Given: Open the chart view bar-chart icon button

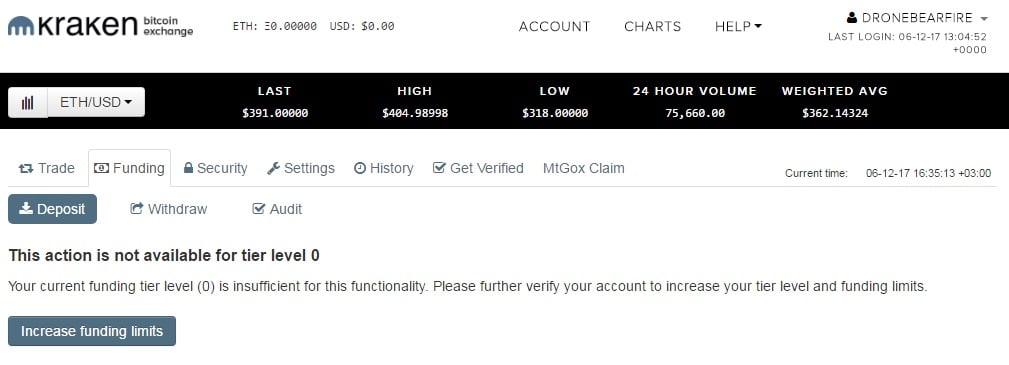Looking at the screenshot, I should coord(28,102).
